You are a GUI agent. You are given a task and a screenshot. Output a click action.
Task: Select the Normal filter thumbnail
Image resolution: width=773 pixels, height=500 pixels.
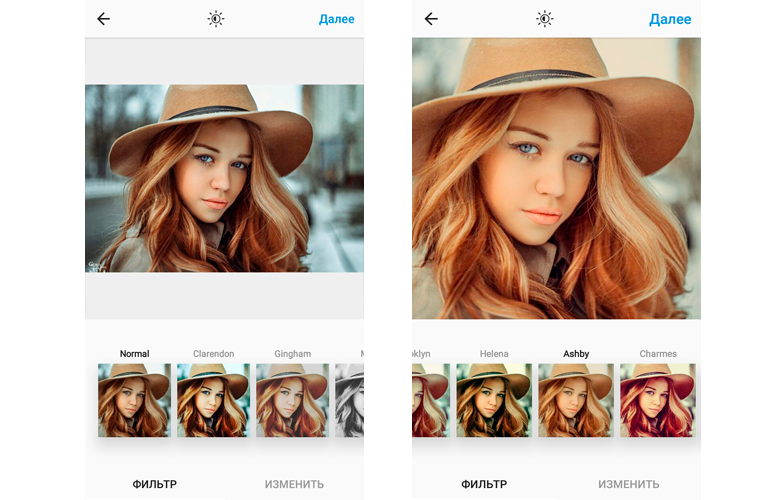click(x=134, y=399)
